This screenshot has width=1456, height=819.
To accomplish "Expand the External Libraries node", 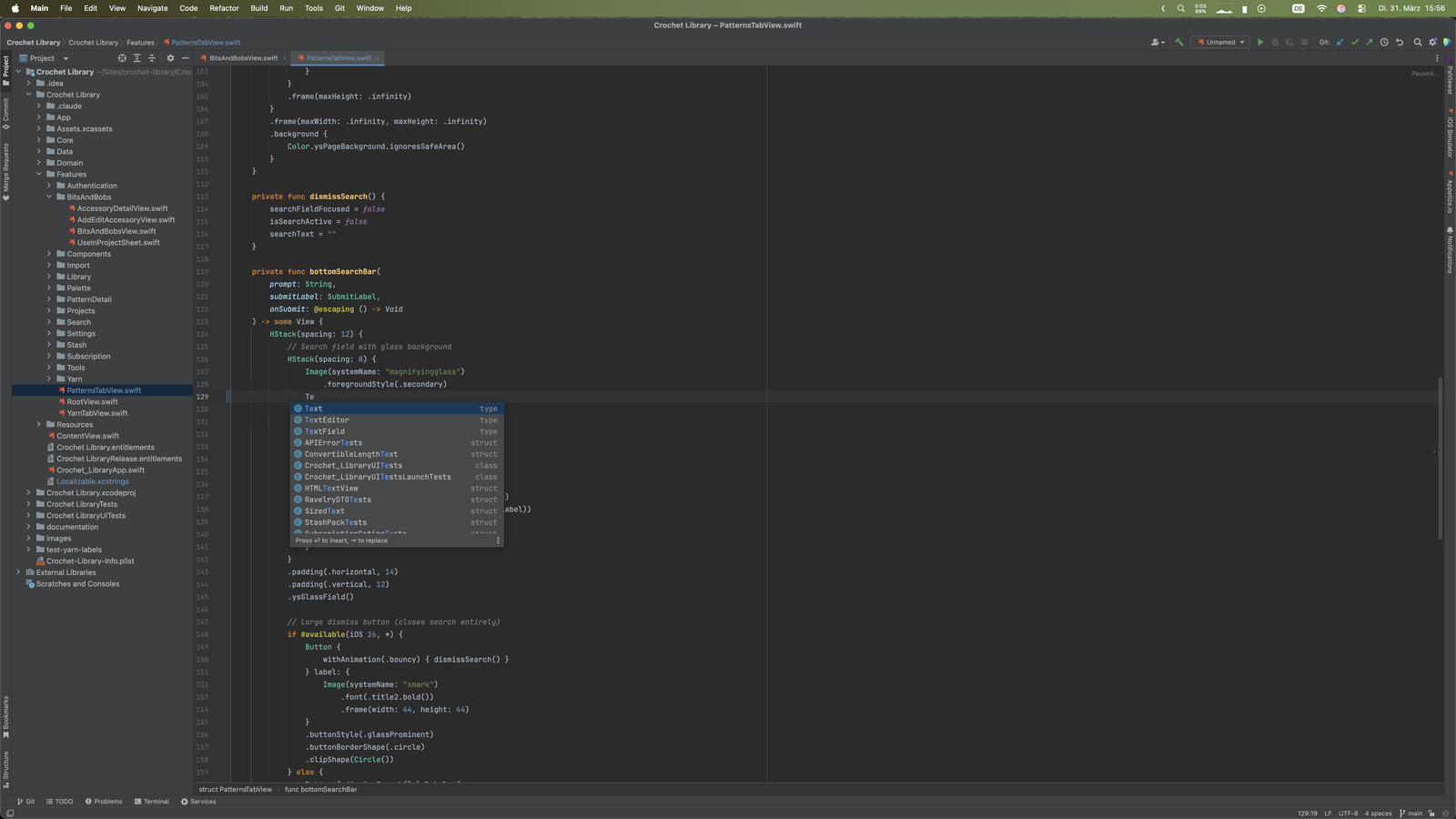I will pyautogui.click(x=18, y=572).
